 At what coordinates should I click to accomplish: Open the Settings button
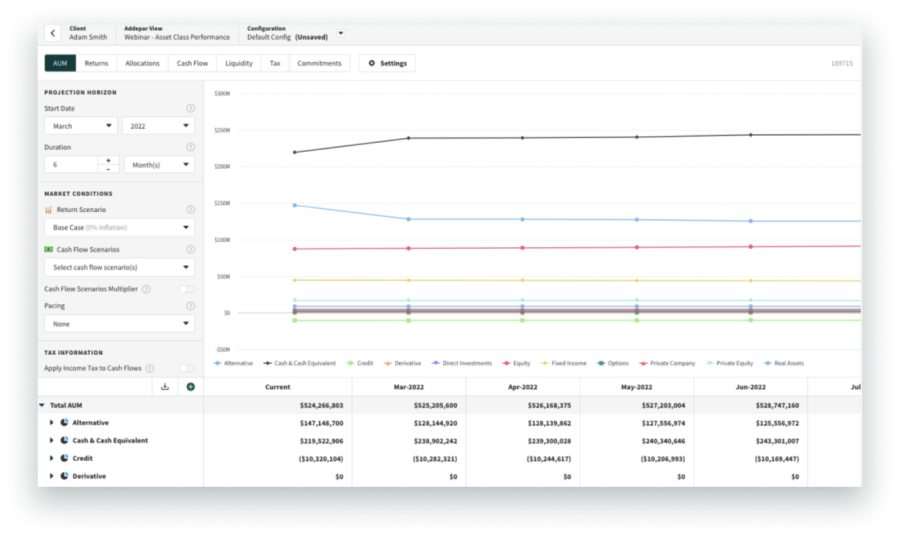click(387, 63)
